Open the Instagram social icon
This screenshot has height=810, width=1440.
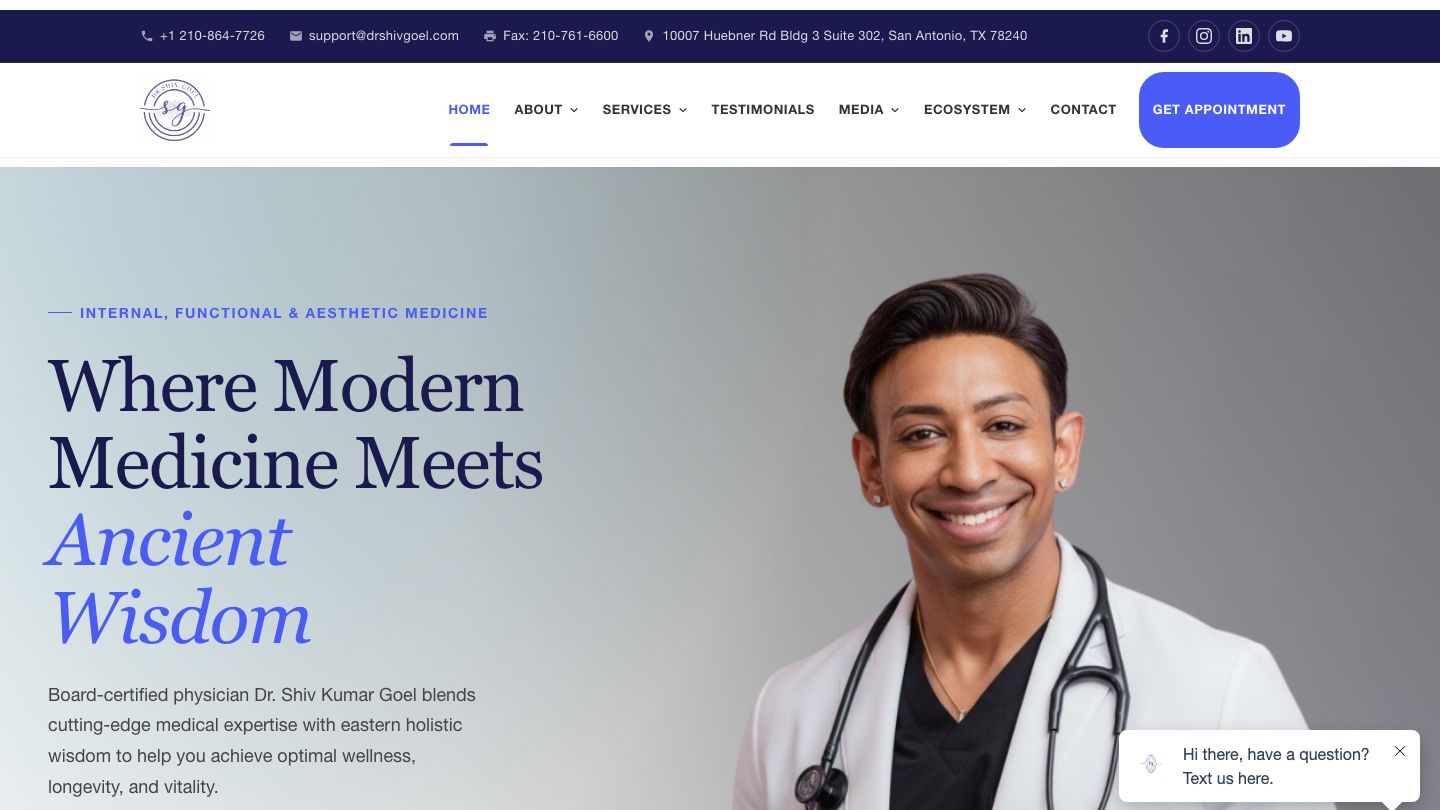(1204, 36)
